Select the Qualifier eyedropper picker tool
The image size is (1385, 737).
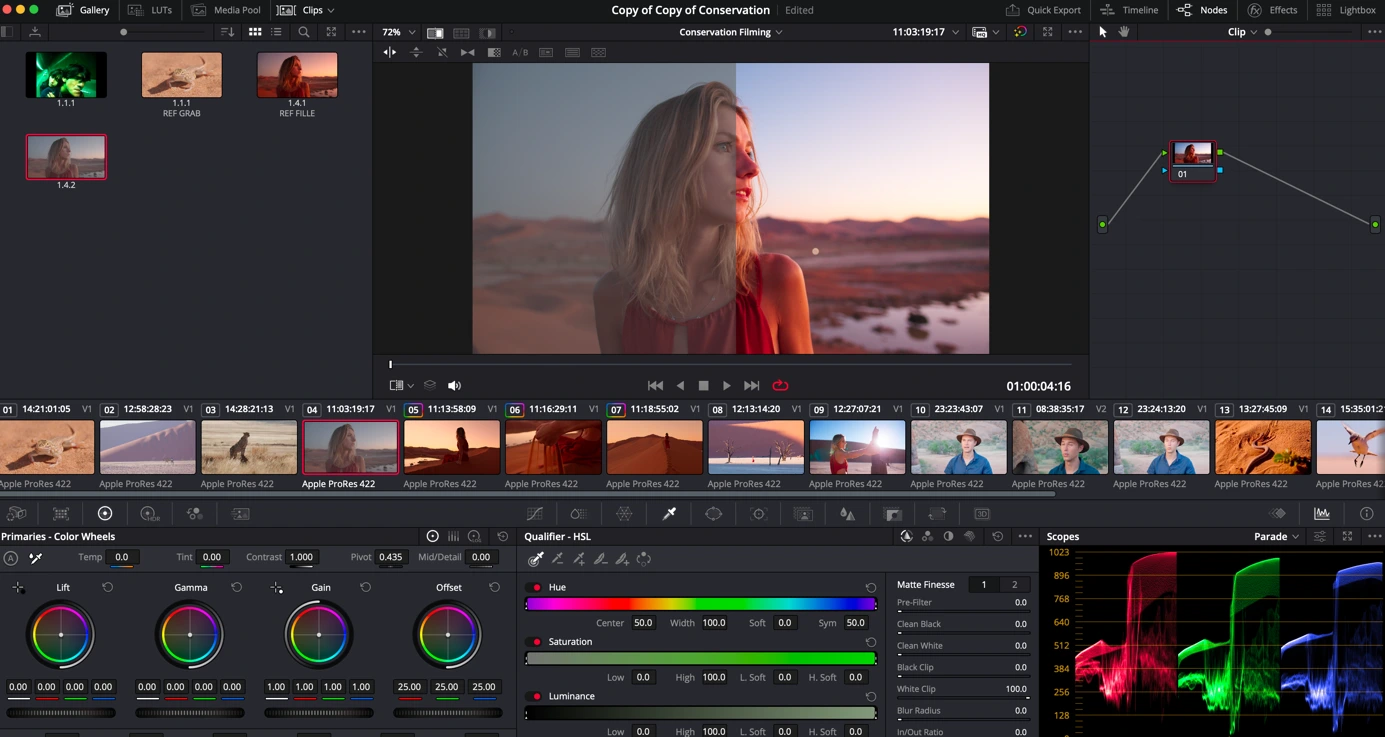[535, 559]
